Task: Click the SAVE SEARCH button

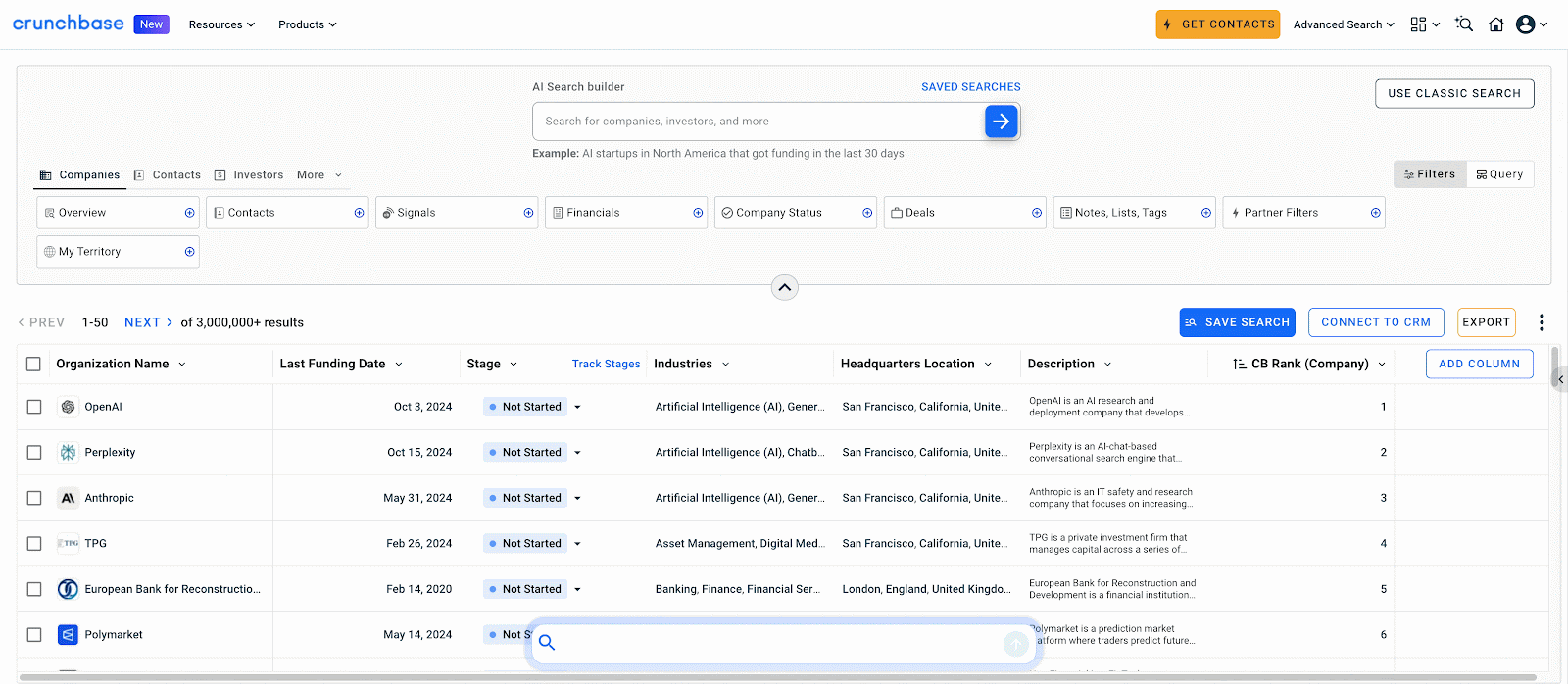Action: [1238, 322]
